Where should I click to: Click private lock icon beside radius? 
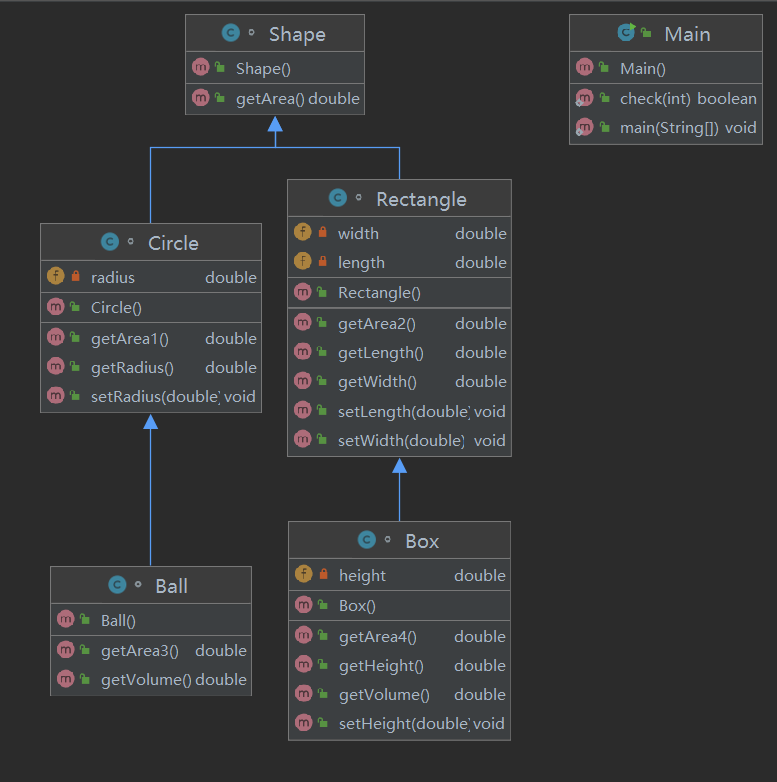(x=75, y=276)
